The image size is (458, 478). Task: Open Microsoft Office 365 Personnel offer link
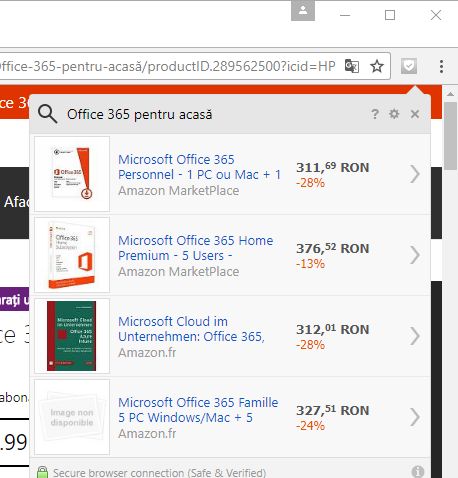pos(199,167)
